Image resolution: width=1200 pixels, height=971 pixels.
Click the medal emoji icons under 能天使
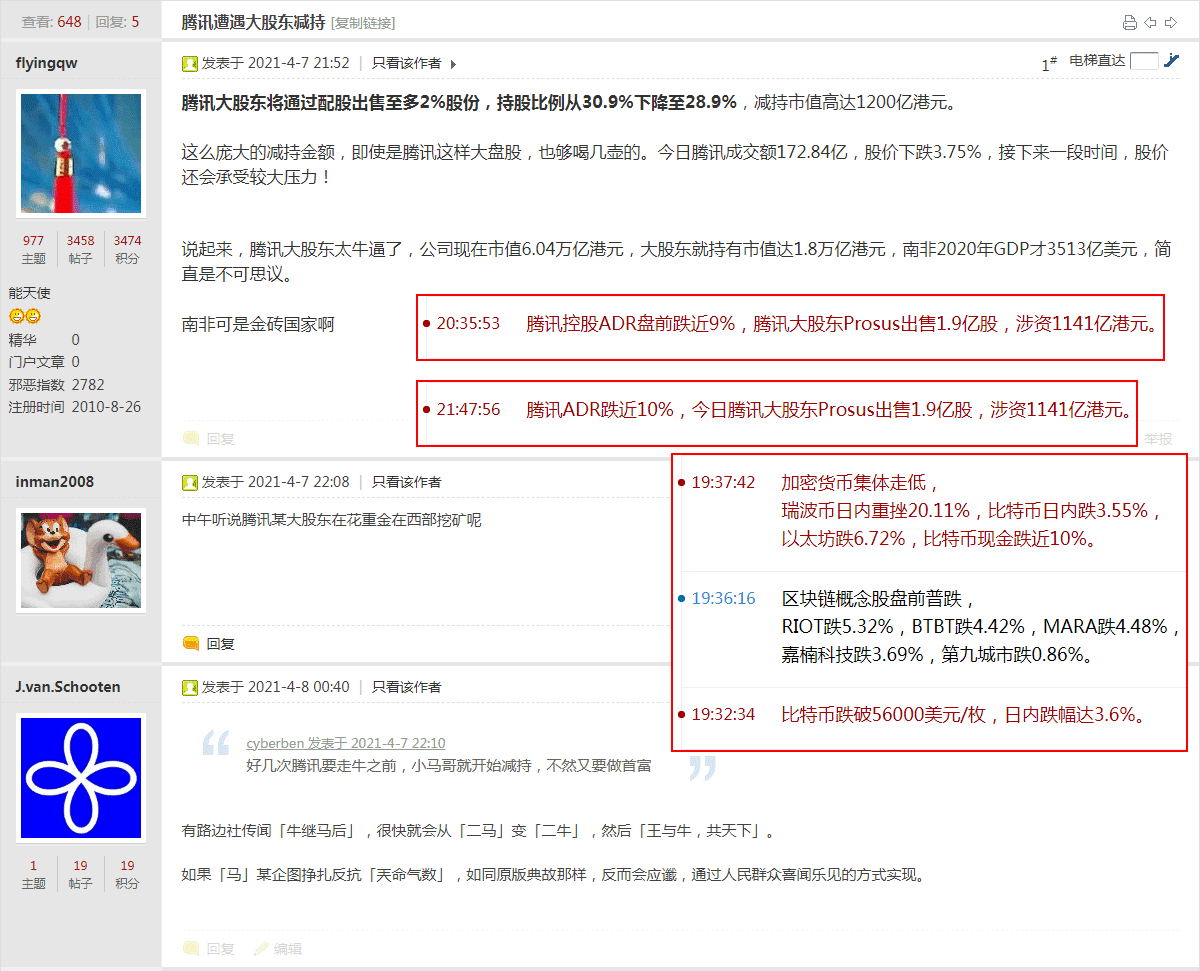tap(25, 316)
